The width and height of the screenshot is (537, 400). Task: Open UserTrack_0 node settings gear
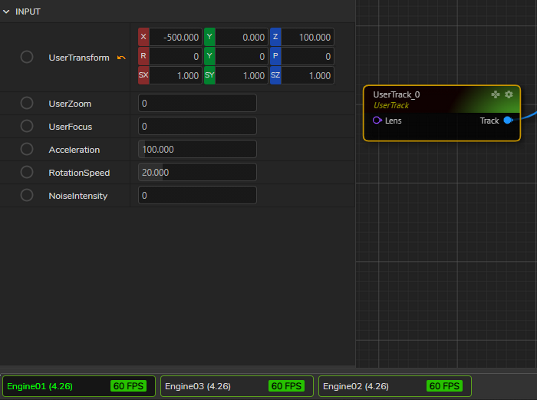pyautogui.click(x=509, y=95)
